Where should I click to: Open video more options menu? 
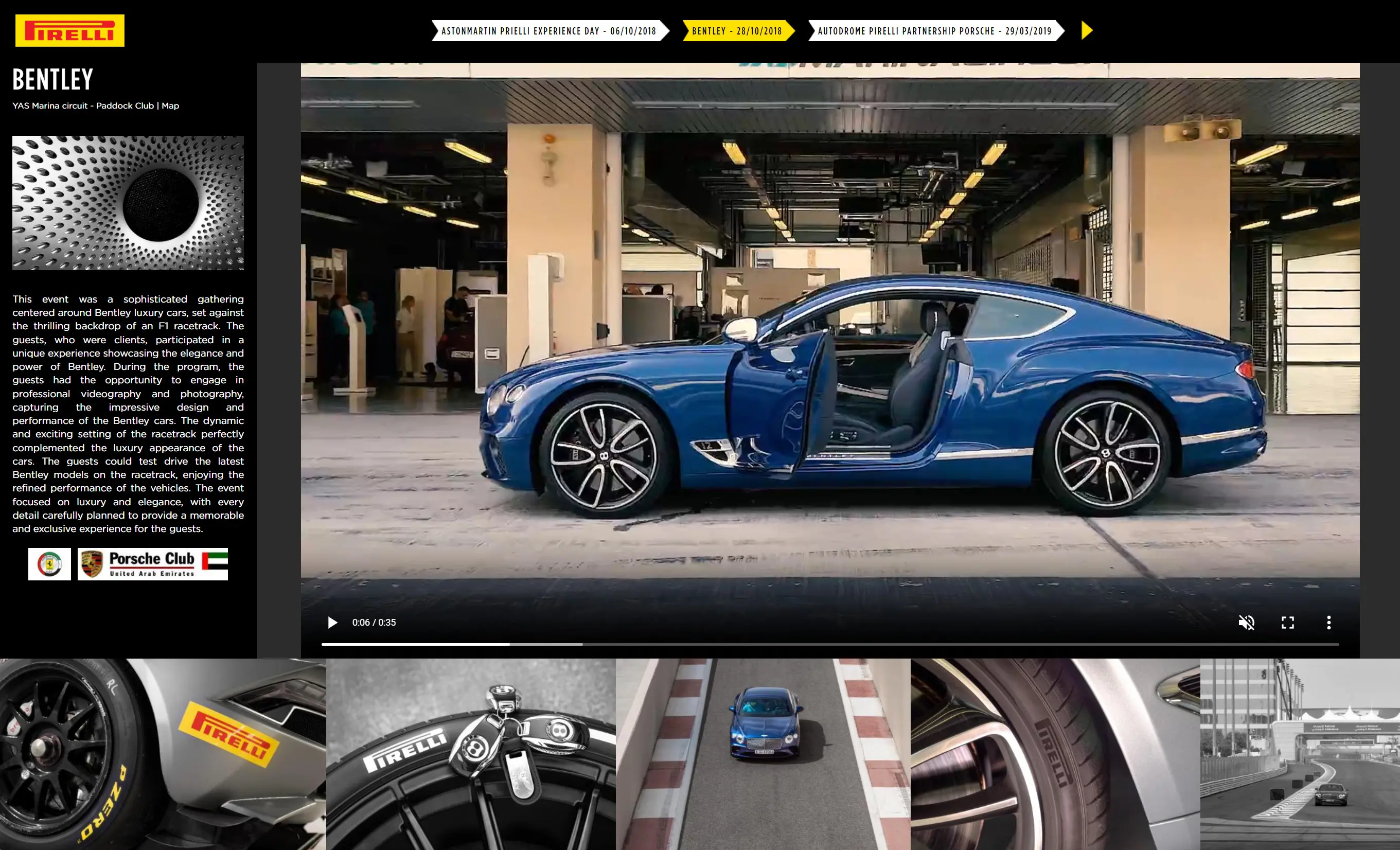(x=1328, y=623)
